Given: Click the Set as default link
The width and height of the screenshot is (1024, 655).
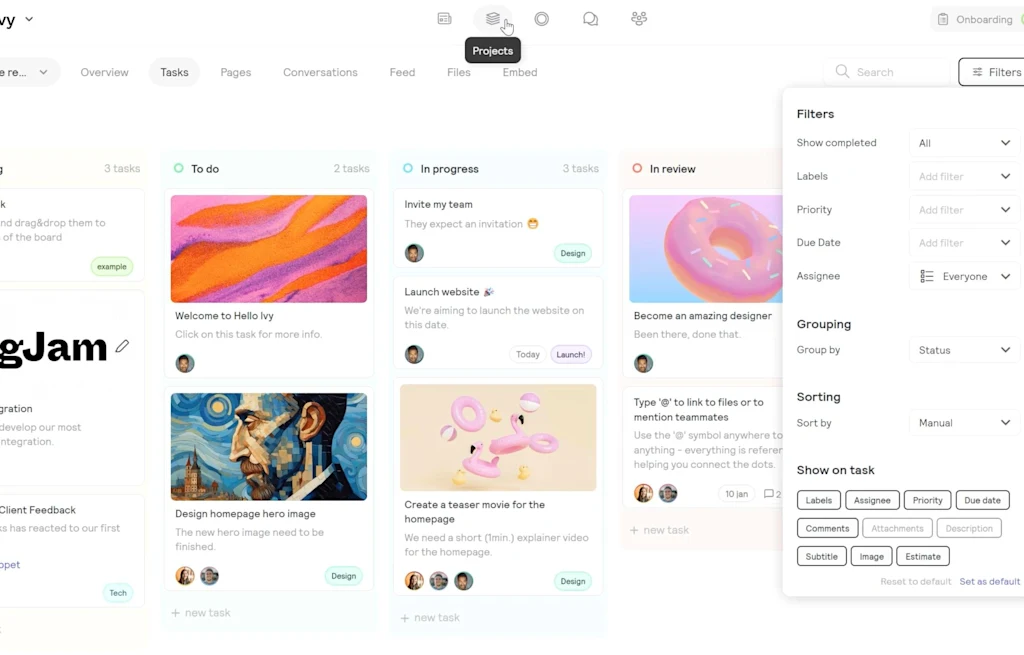Looking at the screenshot, I should [x=989, y=581].
